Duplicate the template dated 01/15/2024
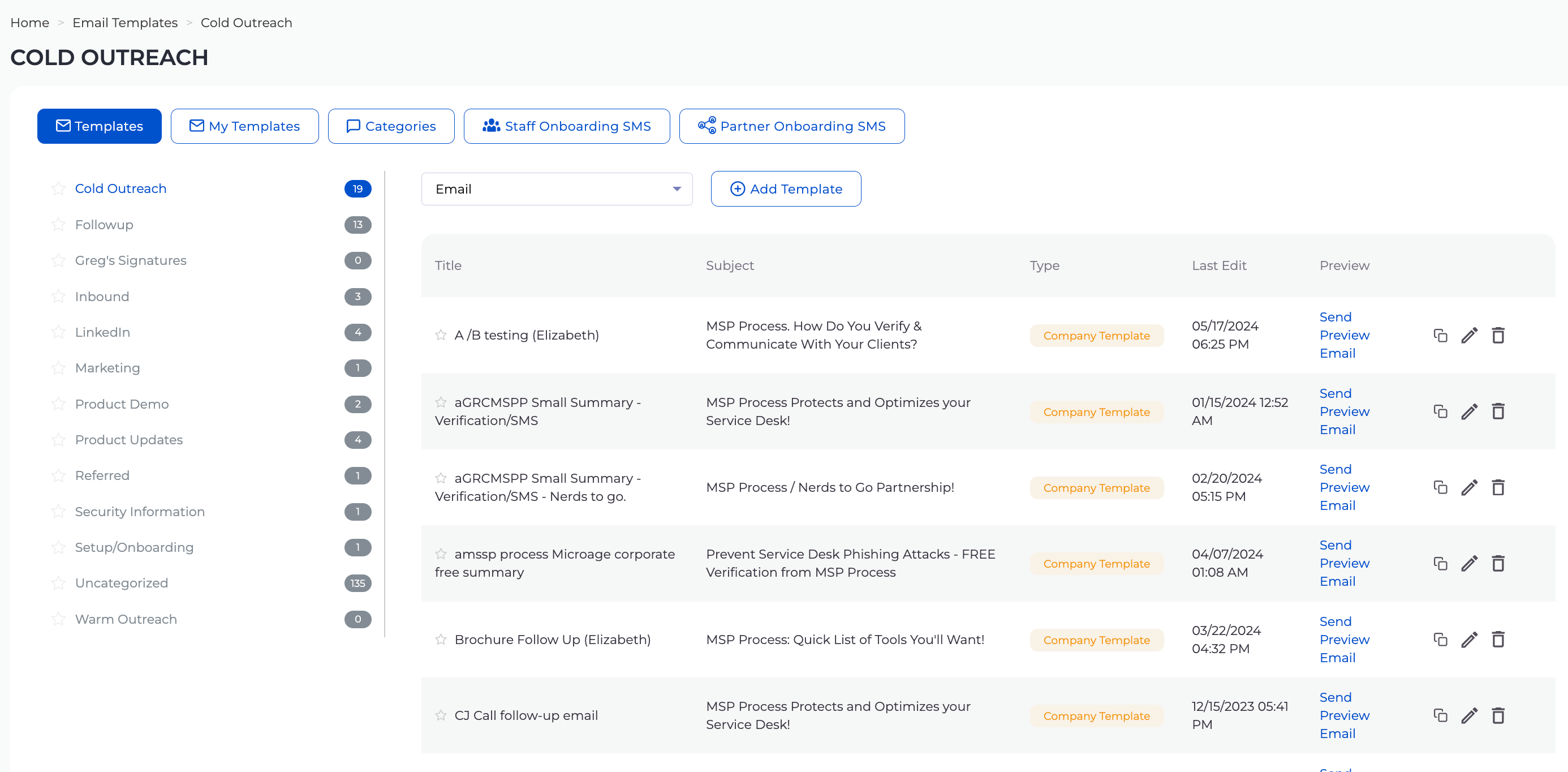This screenshot has height=772, width=1568. point(1440,411)
